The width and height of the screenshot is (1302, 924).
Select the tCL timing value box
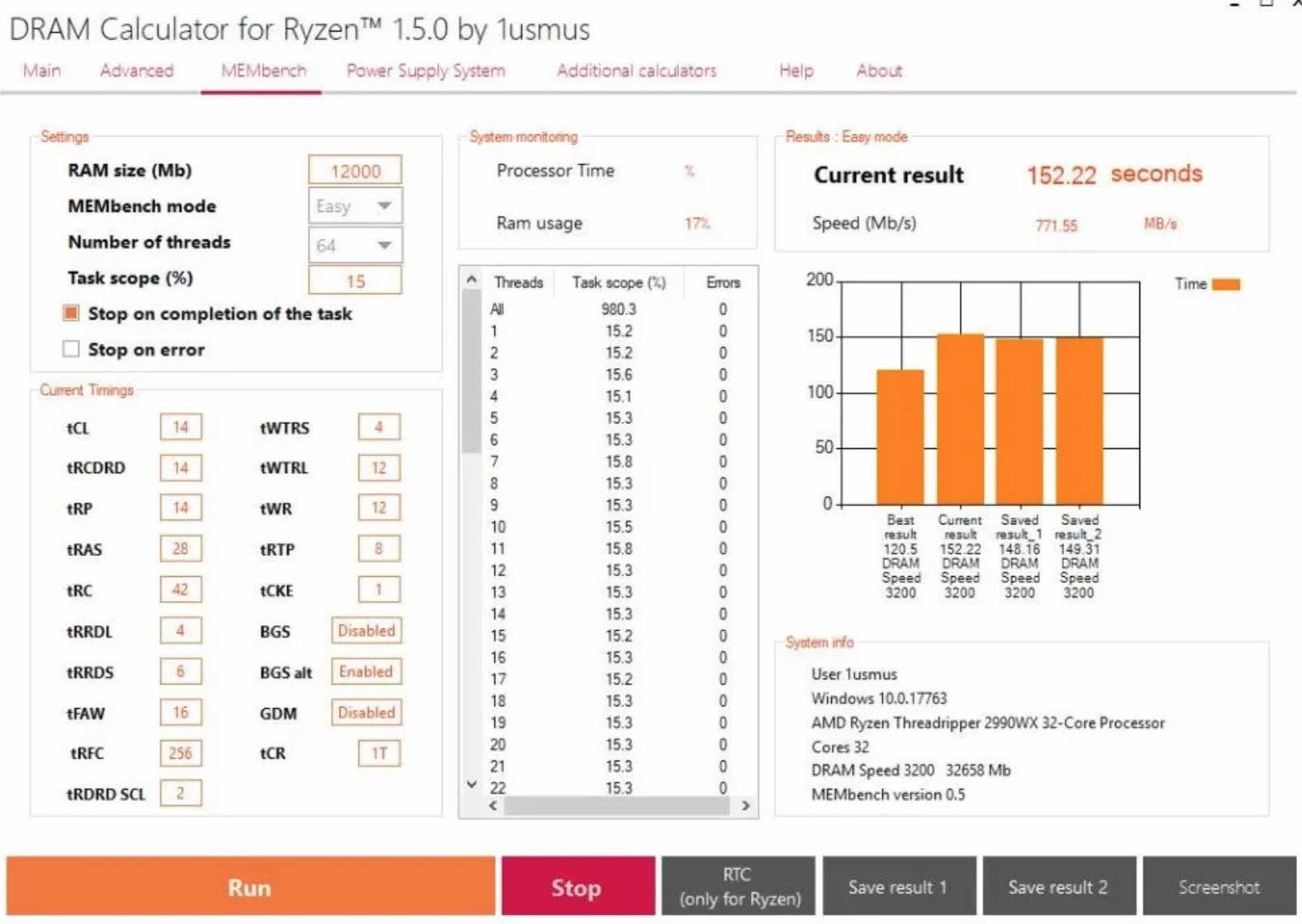(x=180, y=427)
